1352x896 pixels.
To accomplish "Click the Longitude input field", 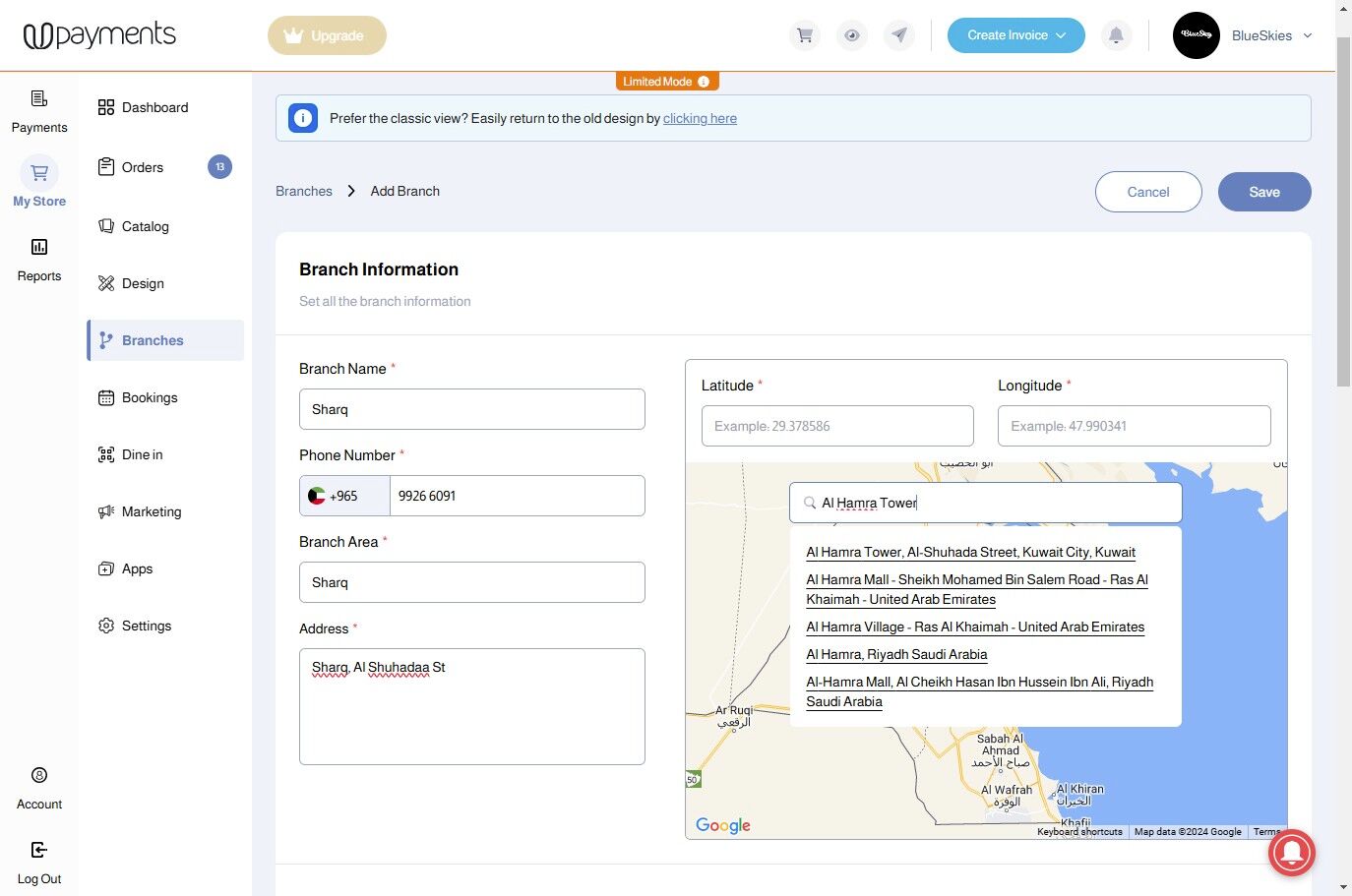I will pos(1135,426).
